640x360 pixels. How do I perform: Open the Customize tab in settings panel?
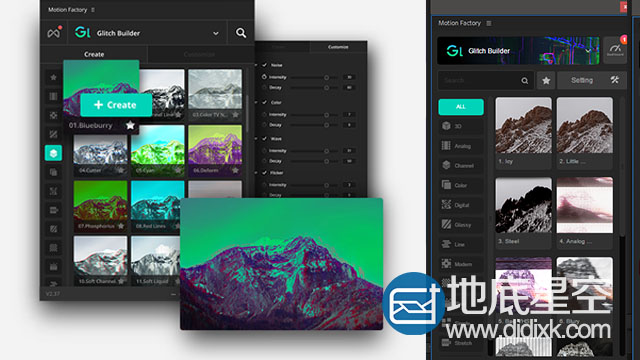[338, 47]
